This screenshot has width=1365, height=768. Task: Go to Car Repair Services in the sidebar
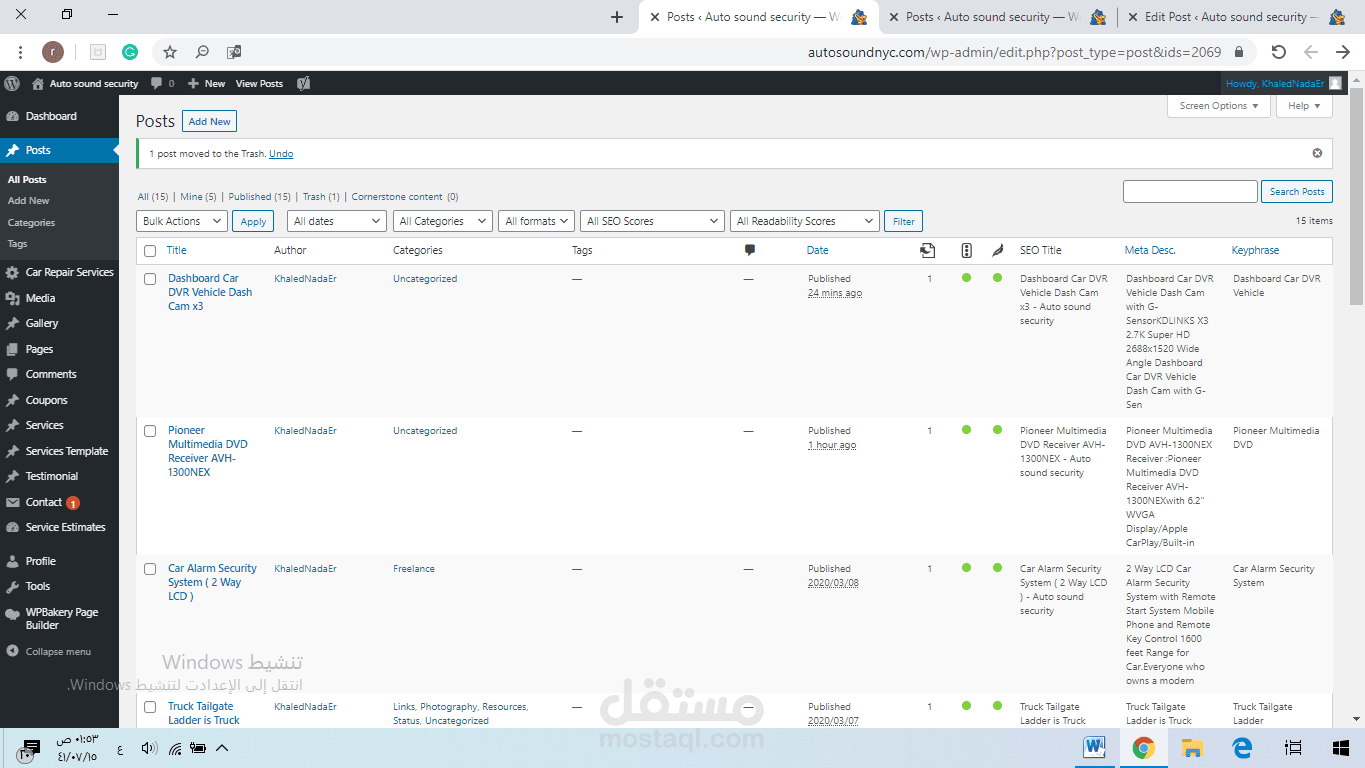[60, 272]
